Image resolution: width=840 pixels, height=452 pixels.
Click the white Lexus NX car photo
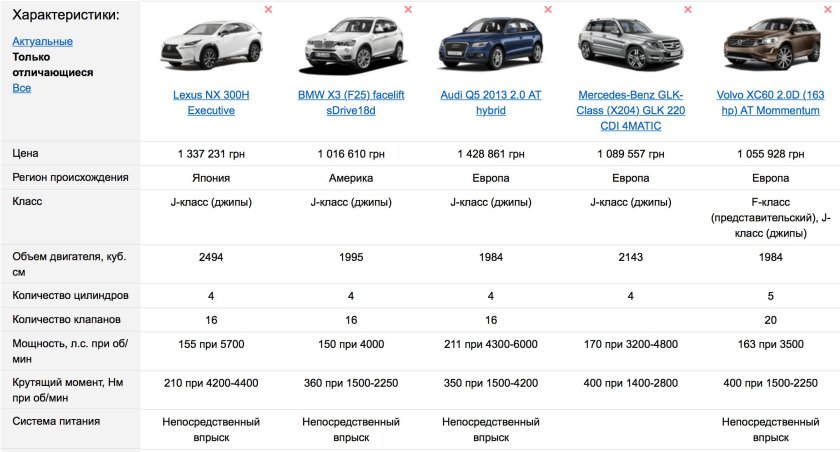(x=211, y=46)
